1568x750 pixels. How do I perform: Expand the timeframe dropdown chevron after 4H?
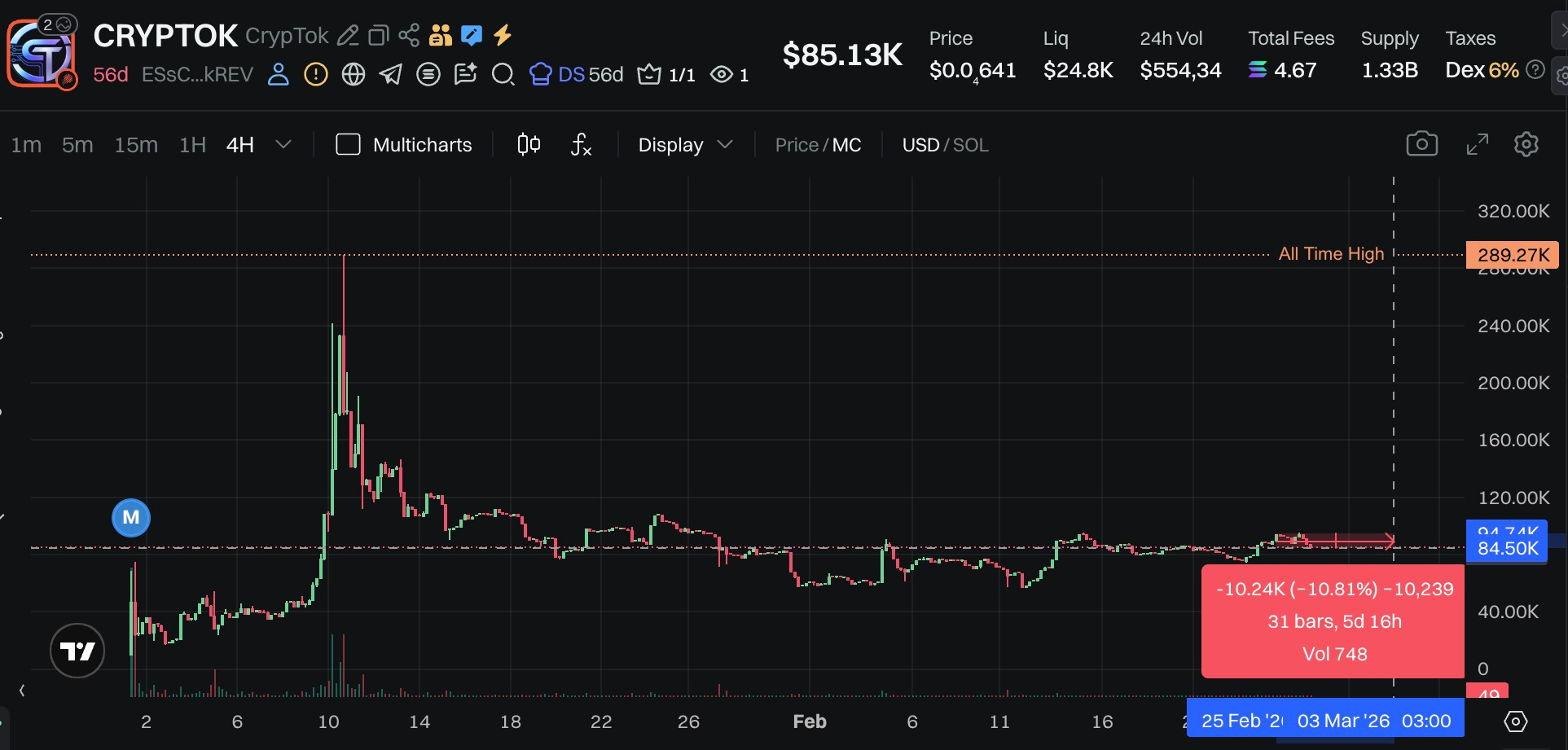pyautogui.click(x=283, y=145)
